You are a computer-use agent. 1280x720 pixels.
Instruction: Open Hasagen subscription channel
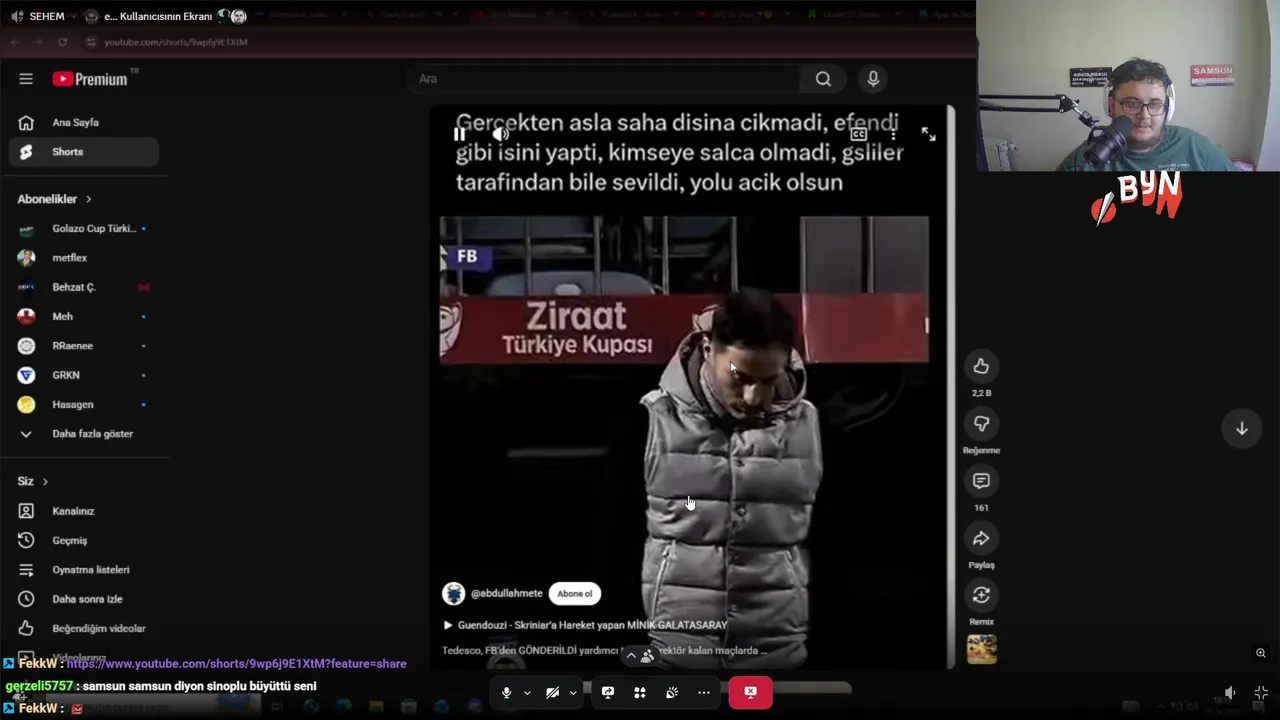[x=83, y=404]
